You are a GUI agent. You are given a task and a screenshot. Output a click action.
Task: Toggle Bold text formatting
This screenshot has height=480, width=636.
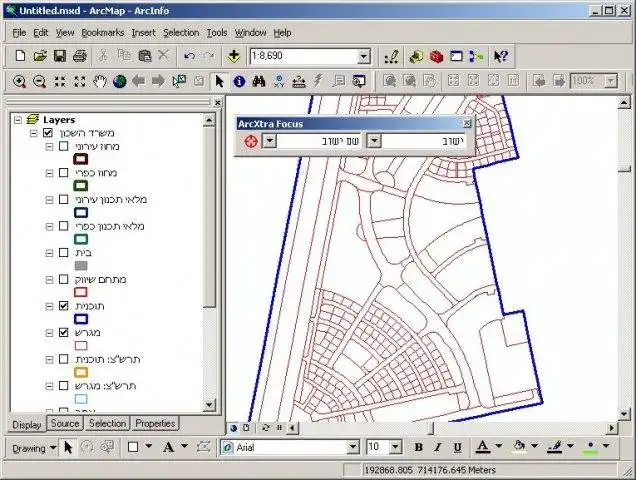pyautogui.click(x=418, y=448)
